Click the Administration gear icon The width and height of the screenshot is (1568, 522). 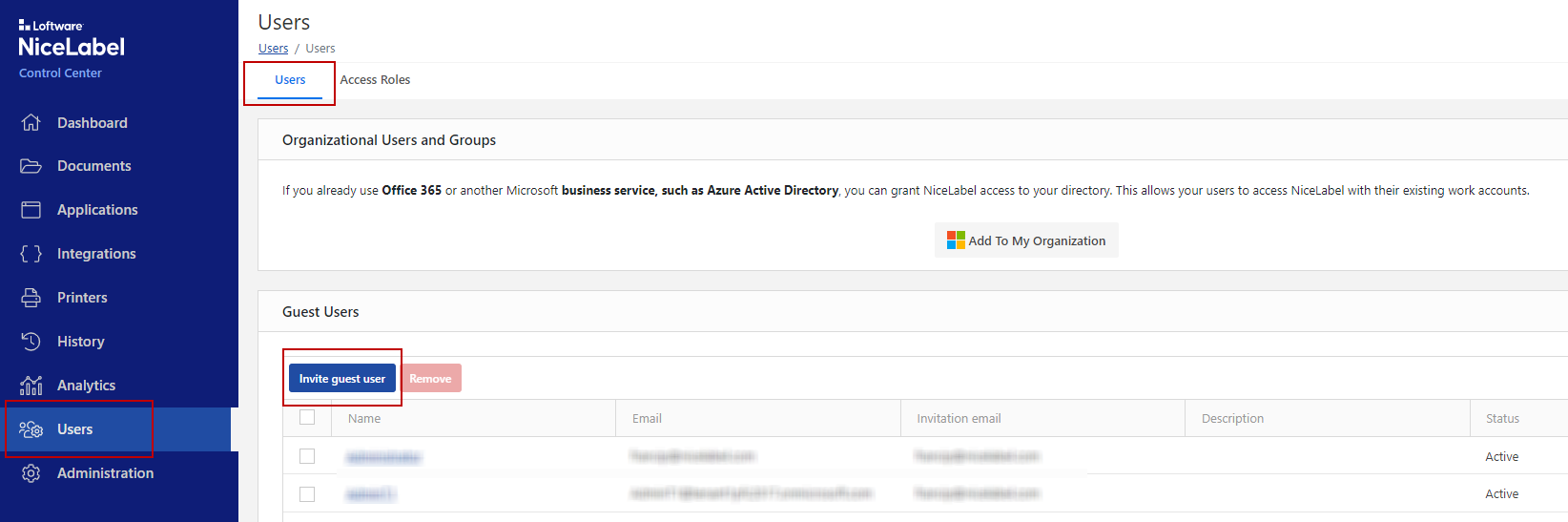click(31, 473)
